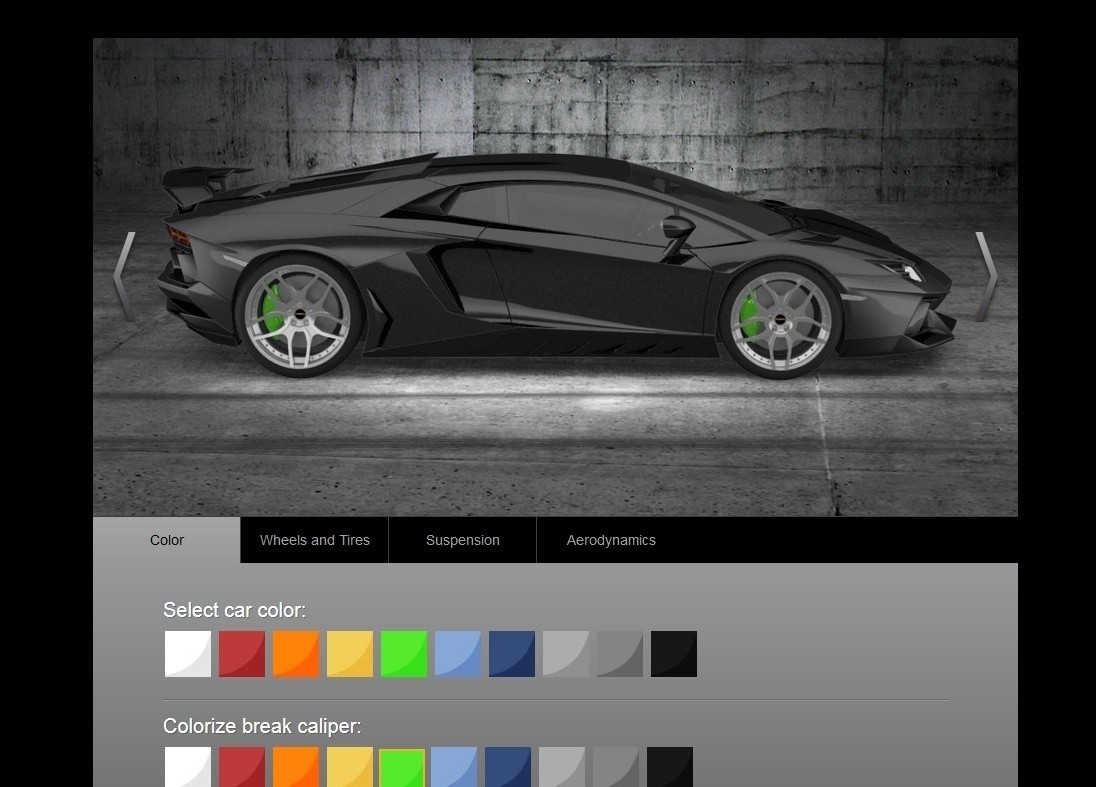
Task: Choose orange brake caliper swatch
Action: [296, 767]
